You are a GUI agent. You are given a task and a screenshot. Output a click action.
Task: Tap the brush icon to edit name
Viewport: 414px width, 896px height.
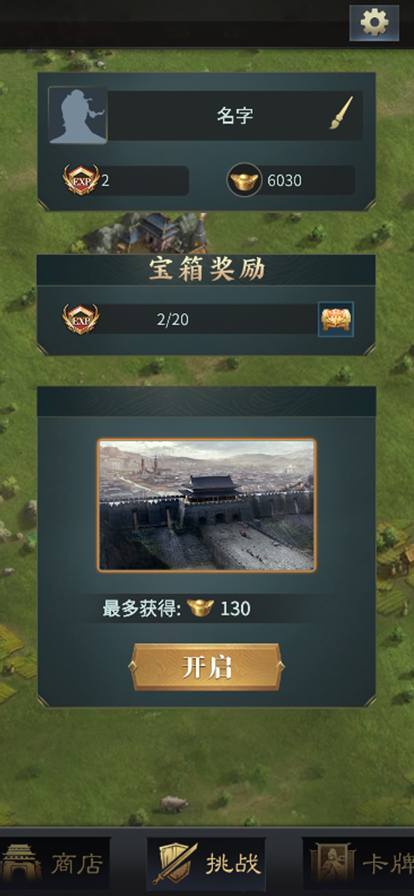click(x=341, y=113)
